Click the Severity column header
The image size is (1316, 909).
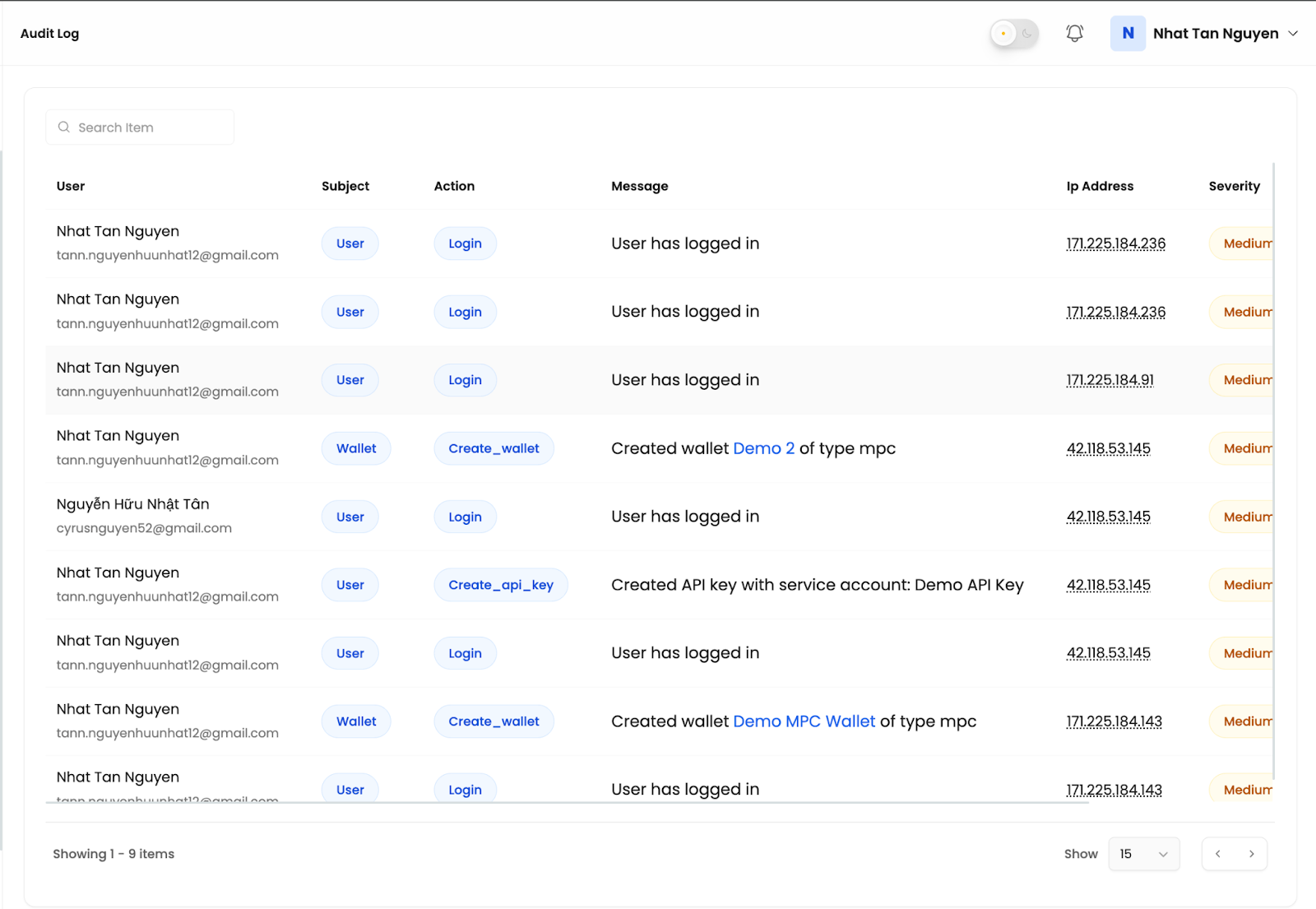1234,186
